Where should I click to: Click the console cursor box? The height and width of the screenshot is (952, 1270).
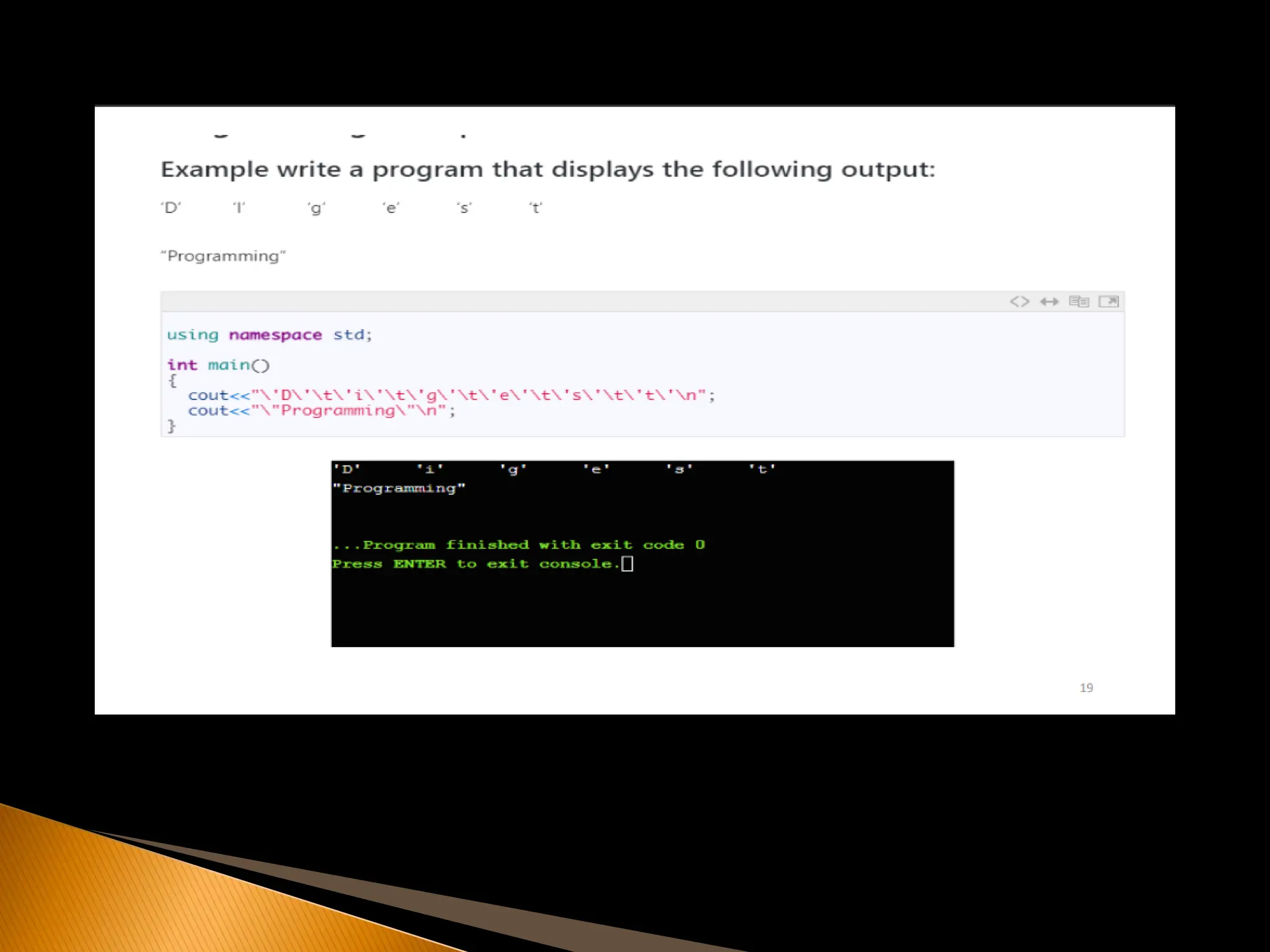tap(627, 563)
